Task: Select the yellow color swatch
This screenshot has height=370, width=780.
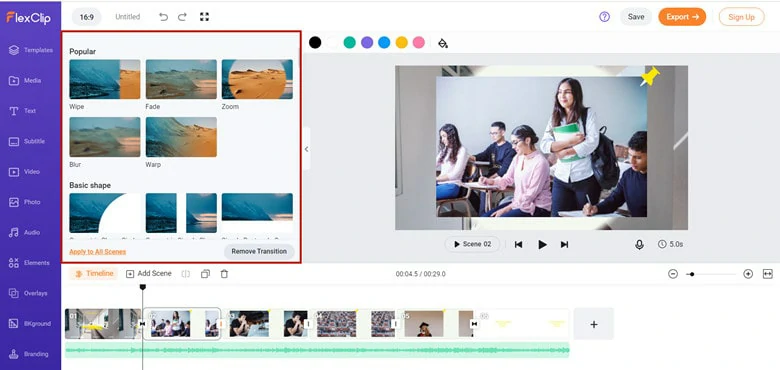Action: point(401,43)
